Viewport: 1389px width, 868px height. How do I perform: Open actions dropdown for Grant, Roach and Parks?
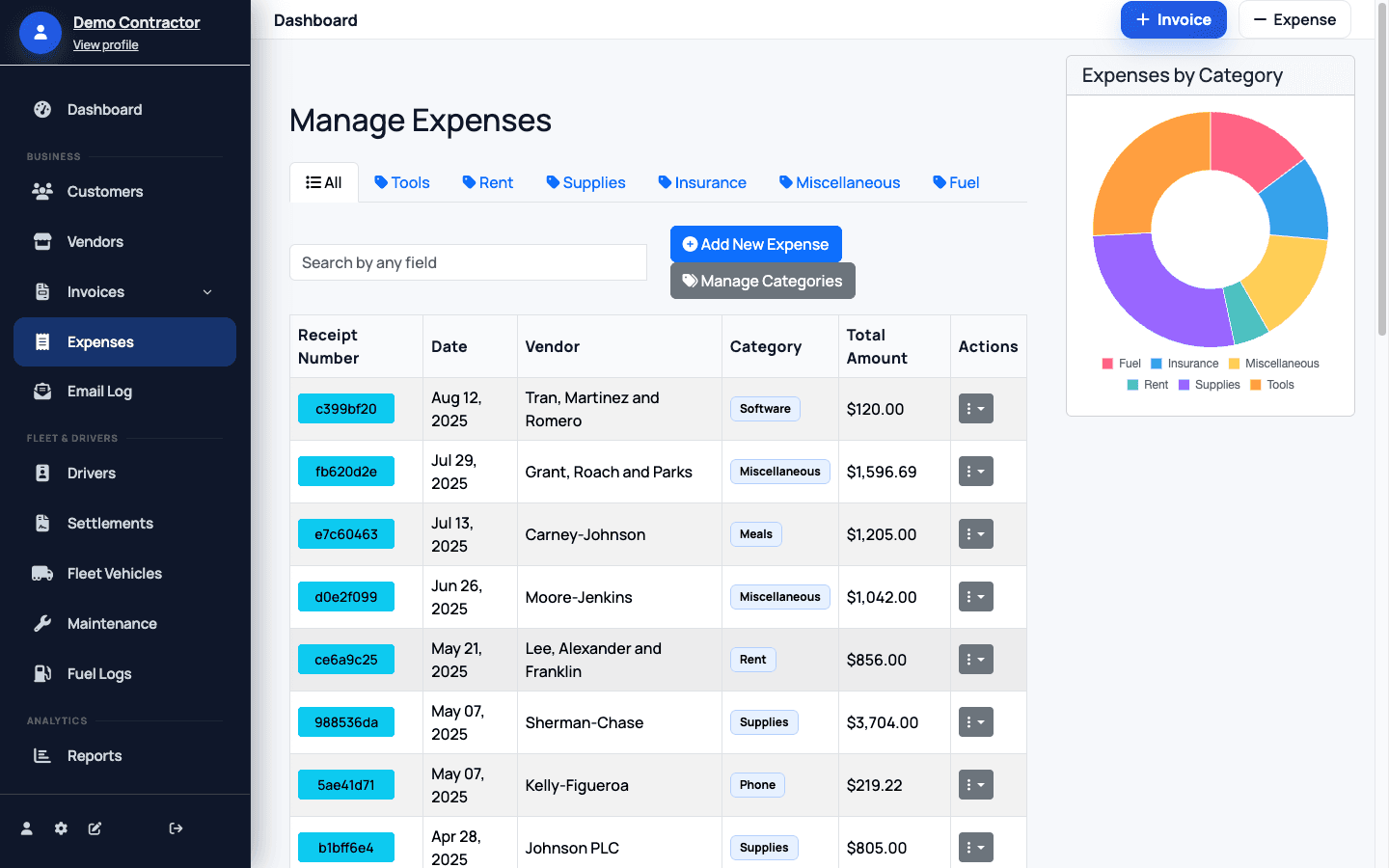pos(976,472)
